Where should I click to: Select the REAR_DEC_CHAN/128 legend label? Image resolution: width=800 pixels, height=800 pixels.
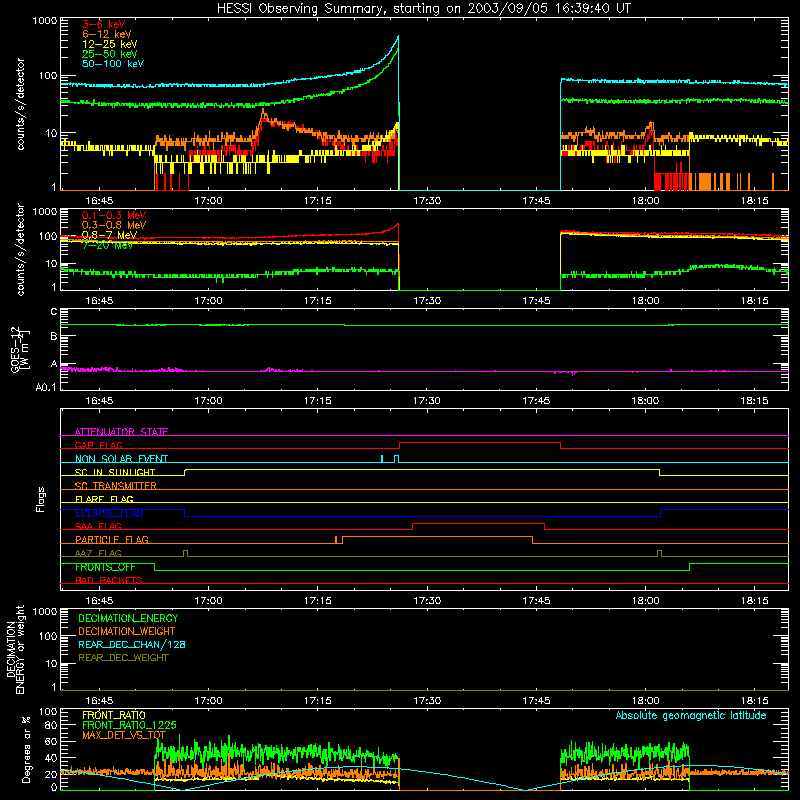tap(132, 644)
